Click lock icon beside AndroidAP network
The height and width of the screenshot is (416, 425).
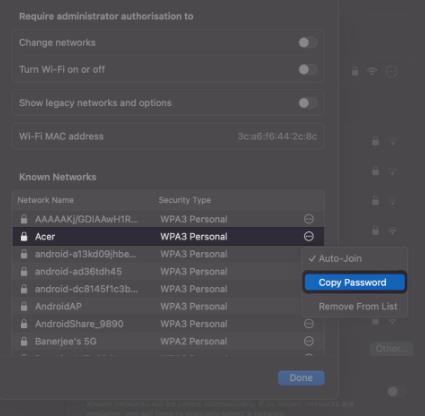coord(24,306)
